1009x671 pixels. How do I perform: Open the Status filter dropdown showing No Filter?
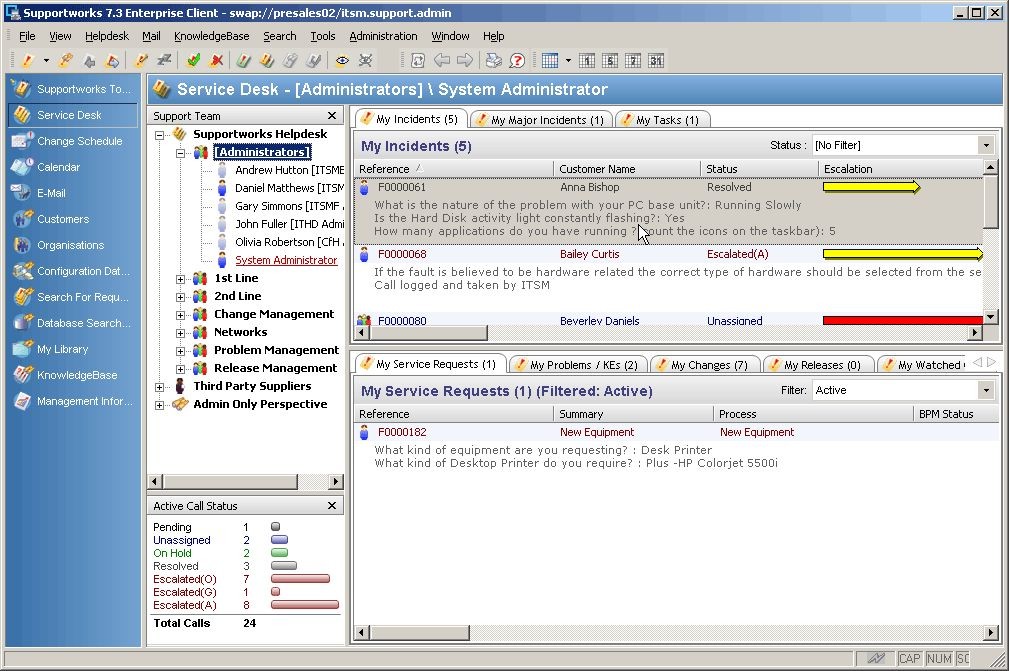(985, 146)
